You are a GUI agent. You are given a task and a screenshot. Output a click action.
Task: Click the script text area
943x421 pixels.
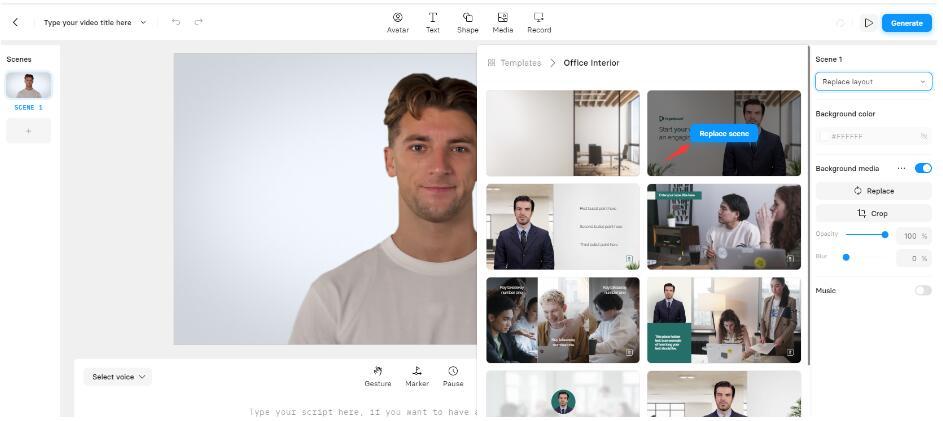[x=361, y=412]
